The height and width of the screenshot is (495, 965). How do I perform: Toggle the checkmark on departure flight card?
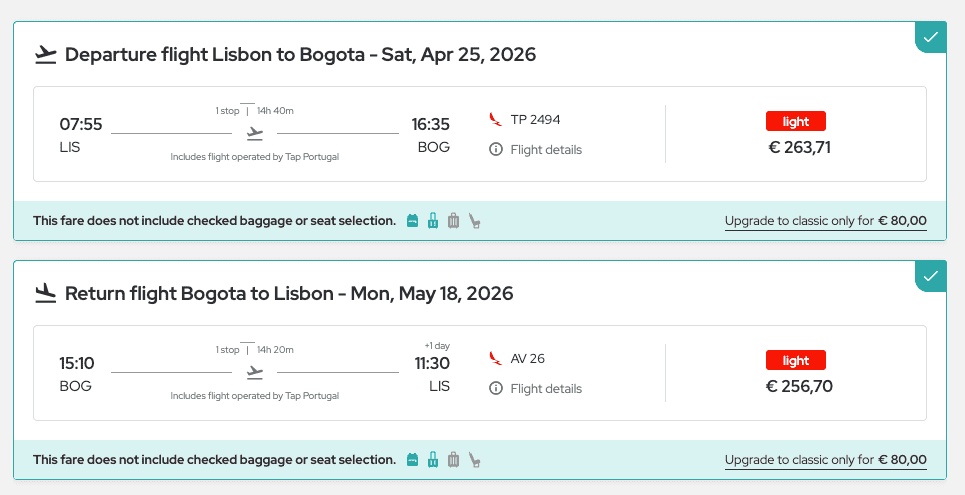pyautogui.click(x=931, y=37)
